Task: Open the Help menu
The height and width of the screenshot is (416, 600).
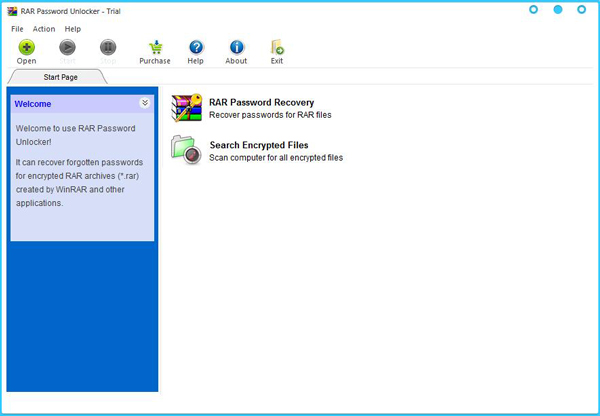Action: [x=73, y=29]
